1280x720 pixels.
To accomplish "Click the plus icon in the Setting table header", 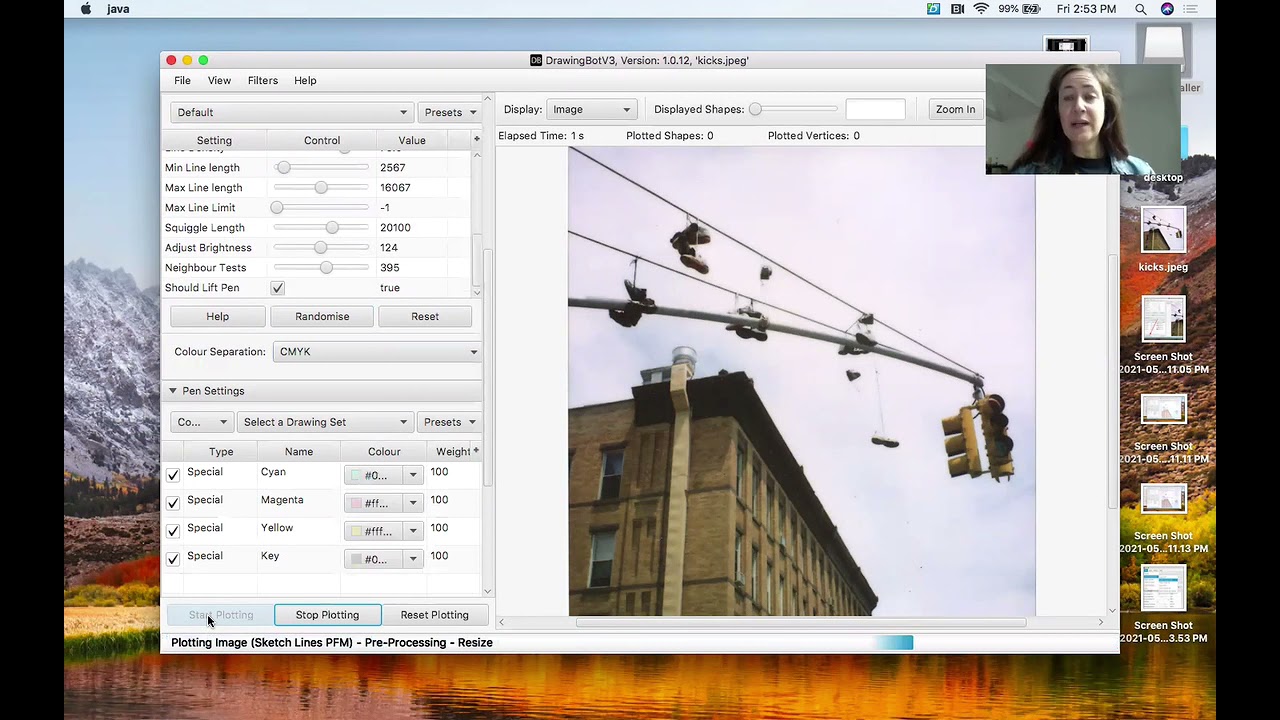I will point(476,139).
